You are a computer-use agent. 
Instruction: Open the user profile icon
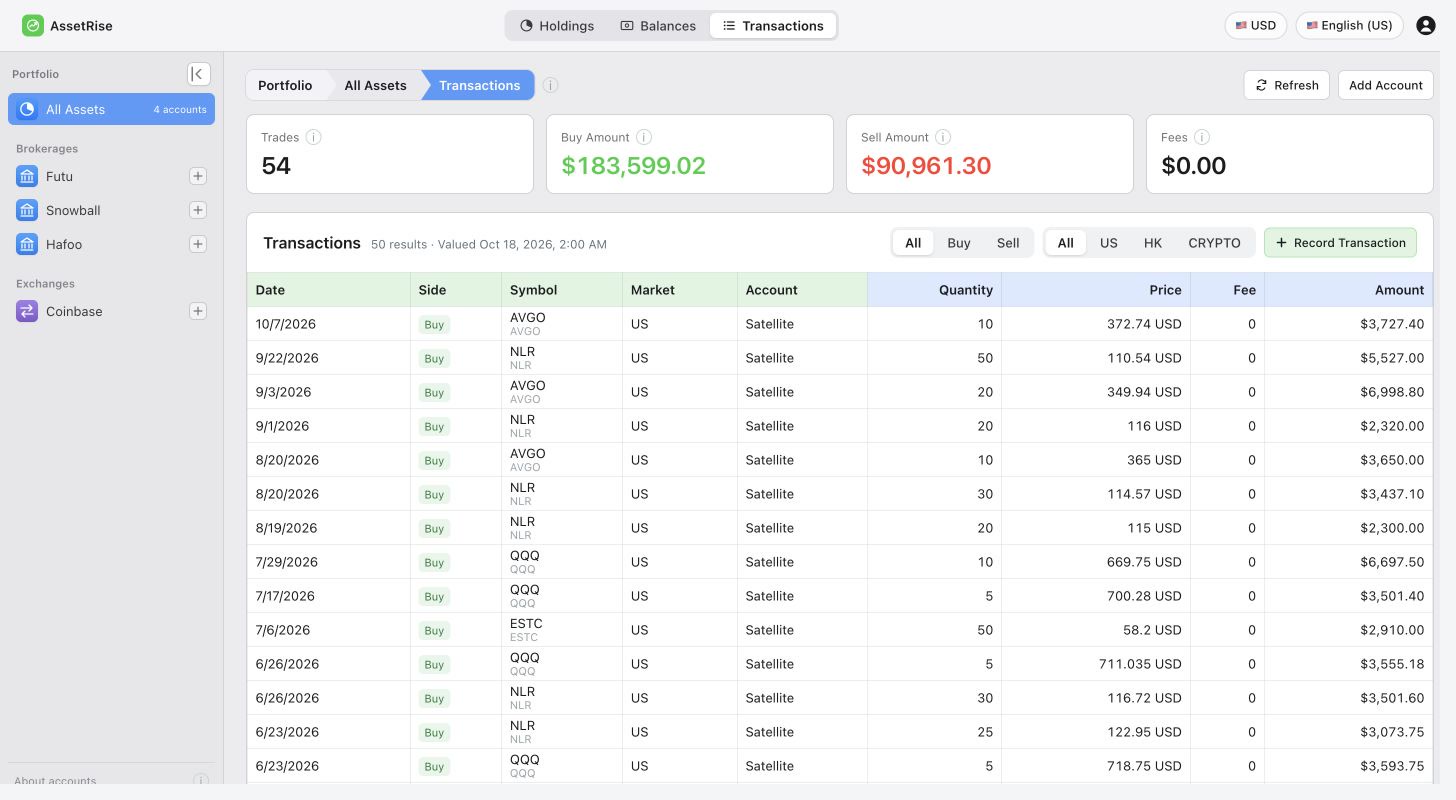(x=1426, y=26)
